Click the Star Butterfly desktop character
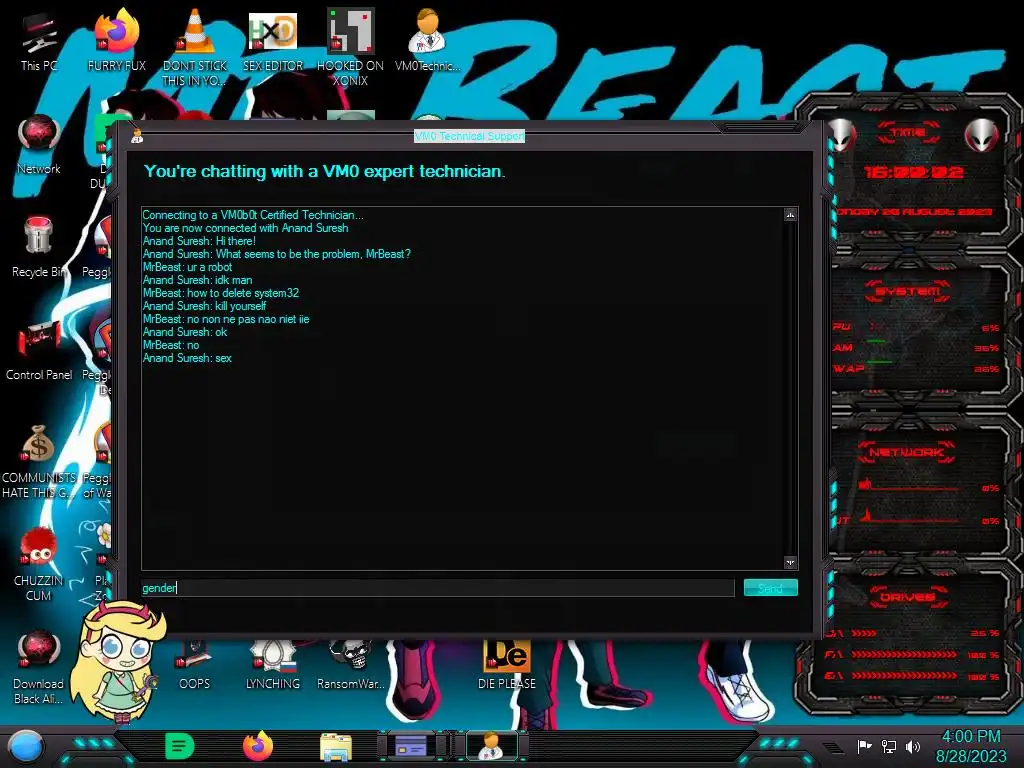 pos(118,661)
